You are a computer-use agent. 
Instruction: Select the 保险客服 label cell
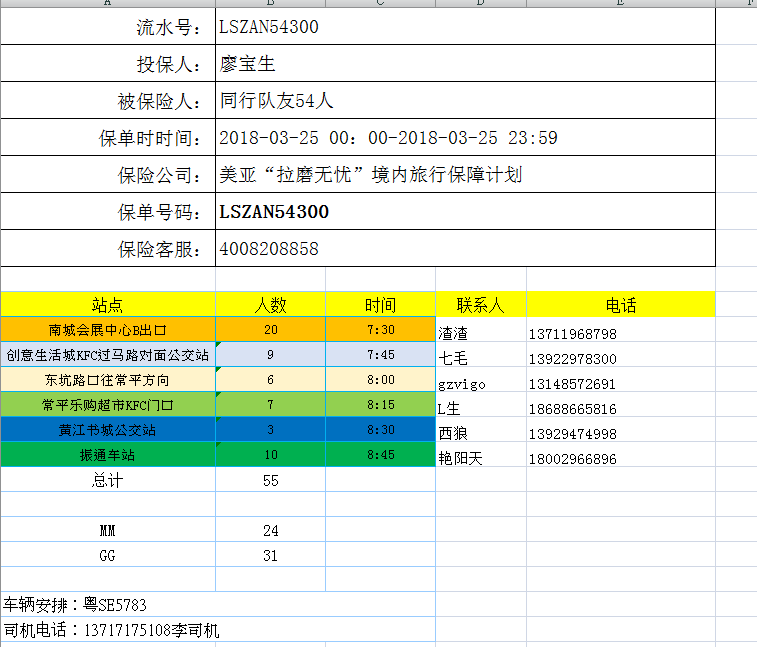(x=108, y=248)
